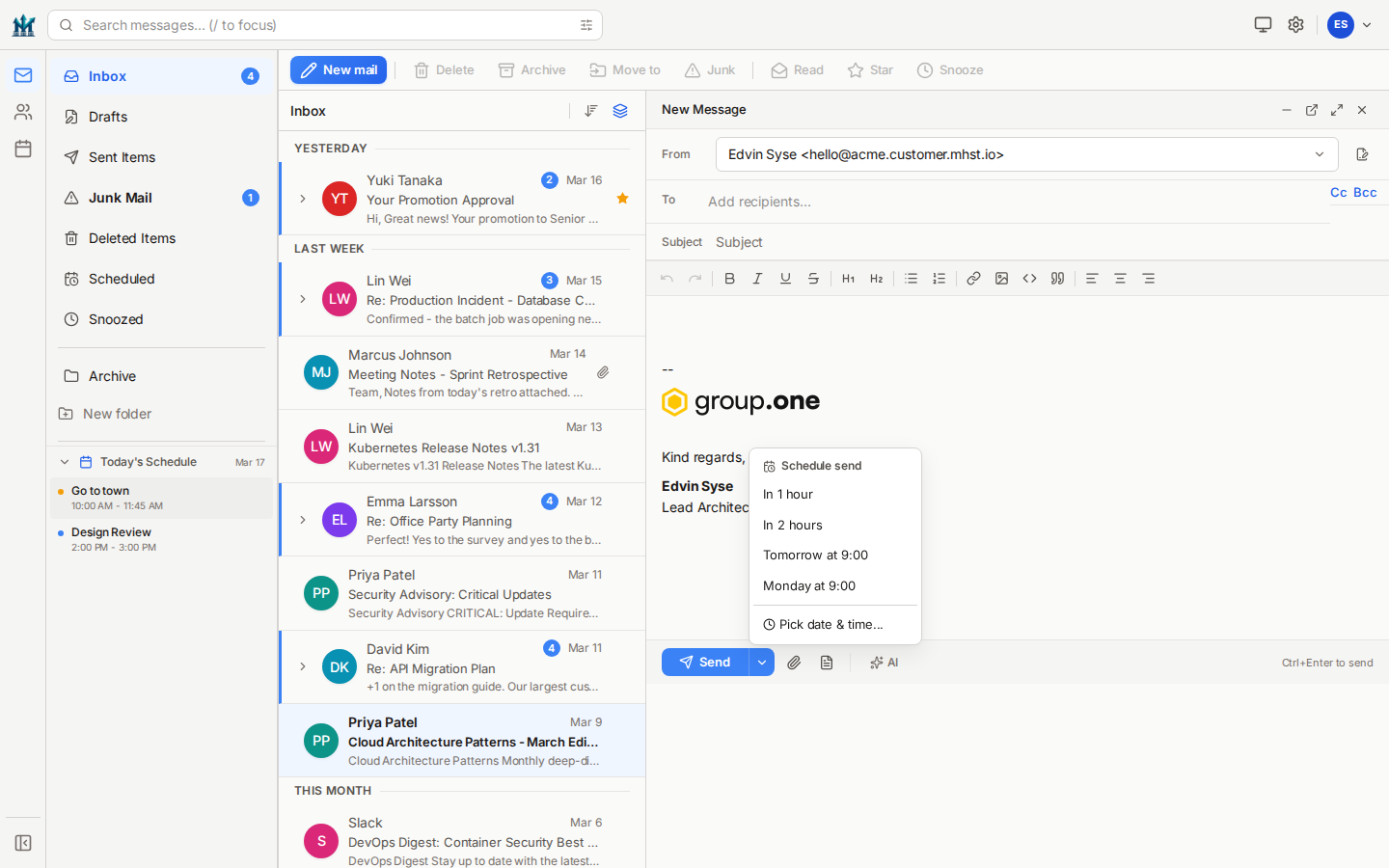Show the Bcc recipient field
The height and width of the screenshot is (868, 1389).
1365,193
